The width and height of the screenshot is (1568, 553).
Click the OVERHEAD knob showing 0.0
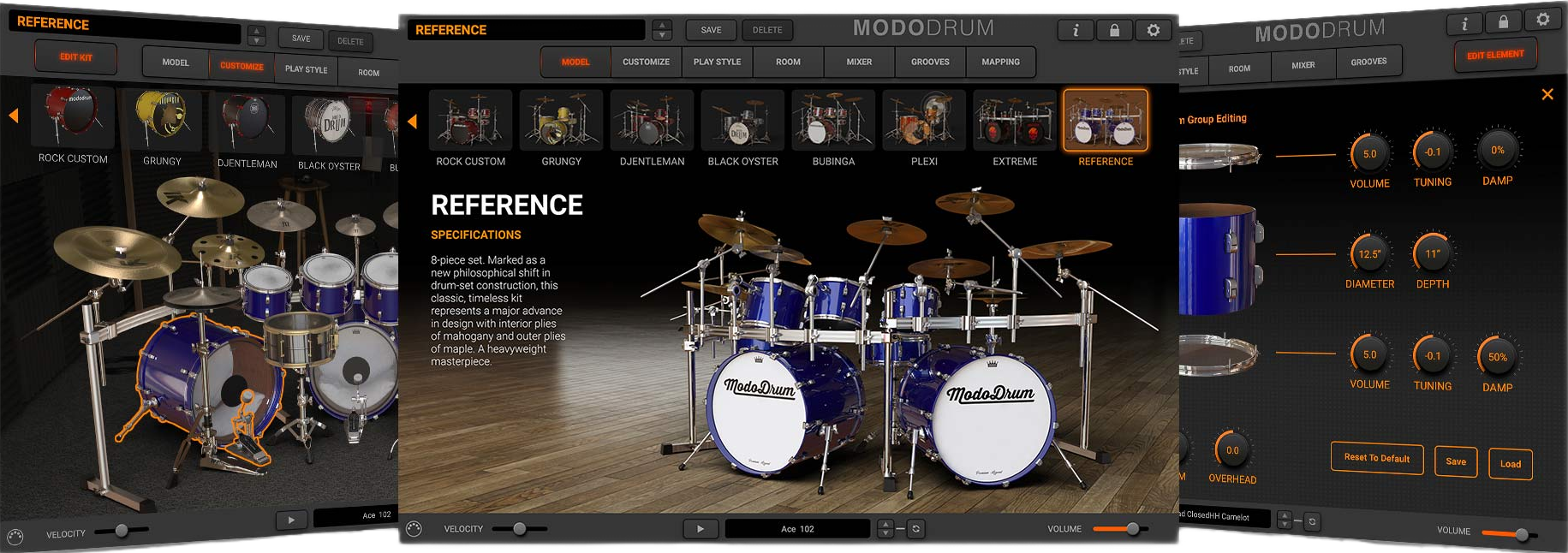[1232, 450]
